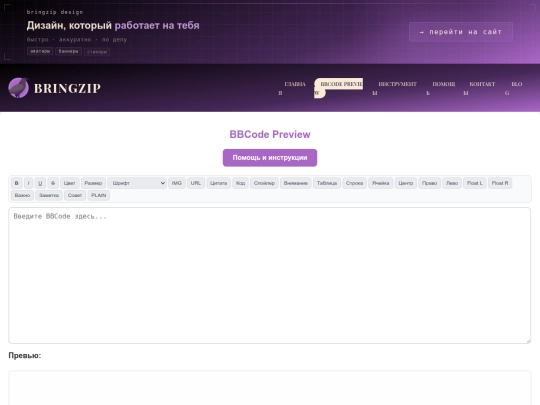
Task: Insert a code block with Код button
Action: tap(240, 183)
